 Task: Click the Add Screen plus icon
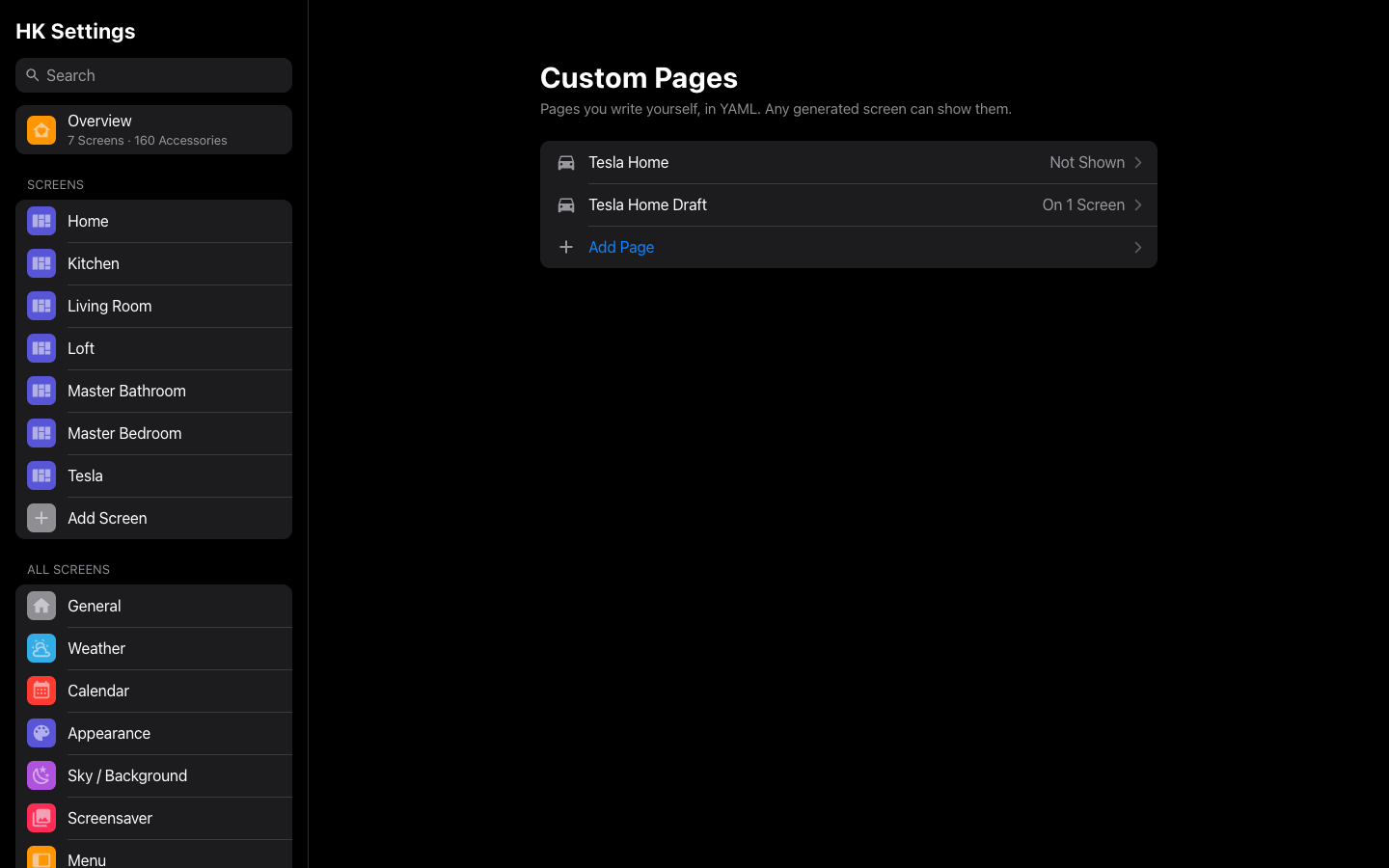pos(41,518)
